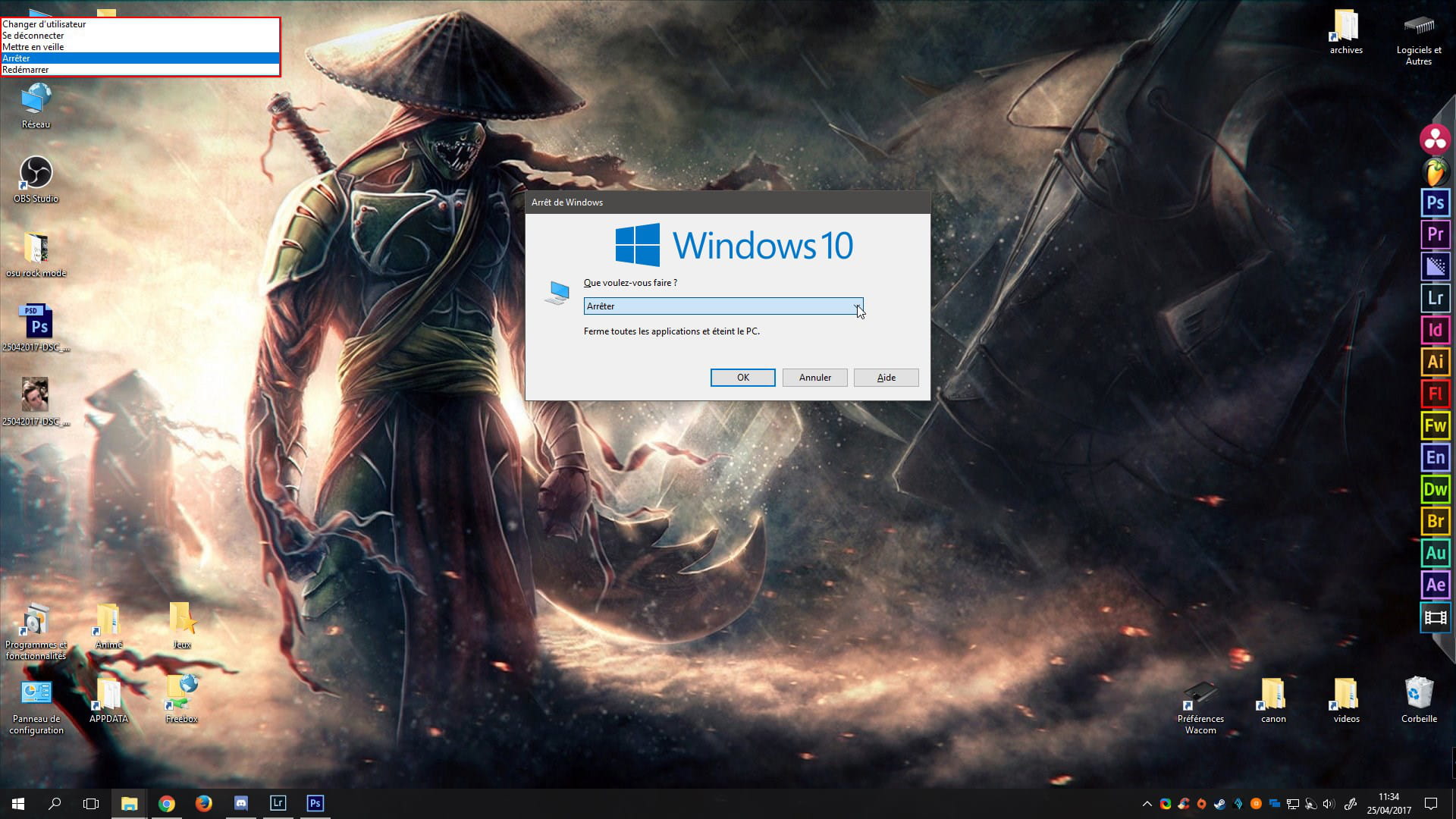This screenshot has width=1456, height=819.
Task: Select the canon folder icon
Action: pyautogui.click(x=1273, y=700)
